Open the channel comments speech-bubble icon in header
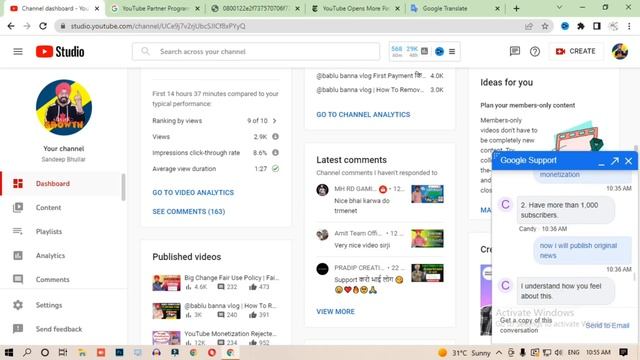This screenshot has width=640, height=360. pos(515,51)
